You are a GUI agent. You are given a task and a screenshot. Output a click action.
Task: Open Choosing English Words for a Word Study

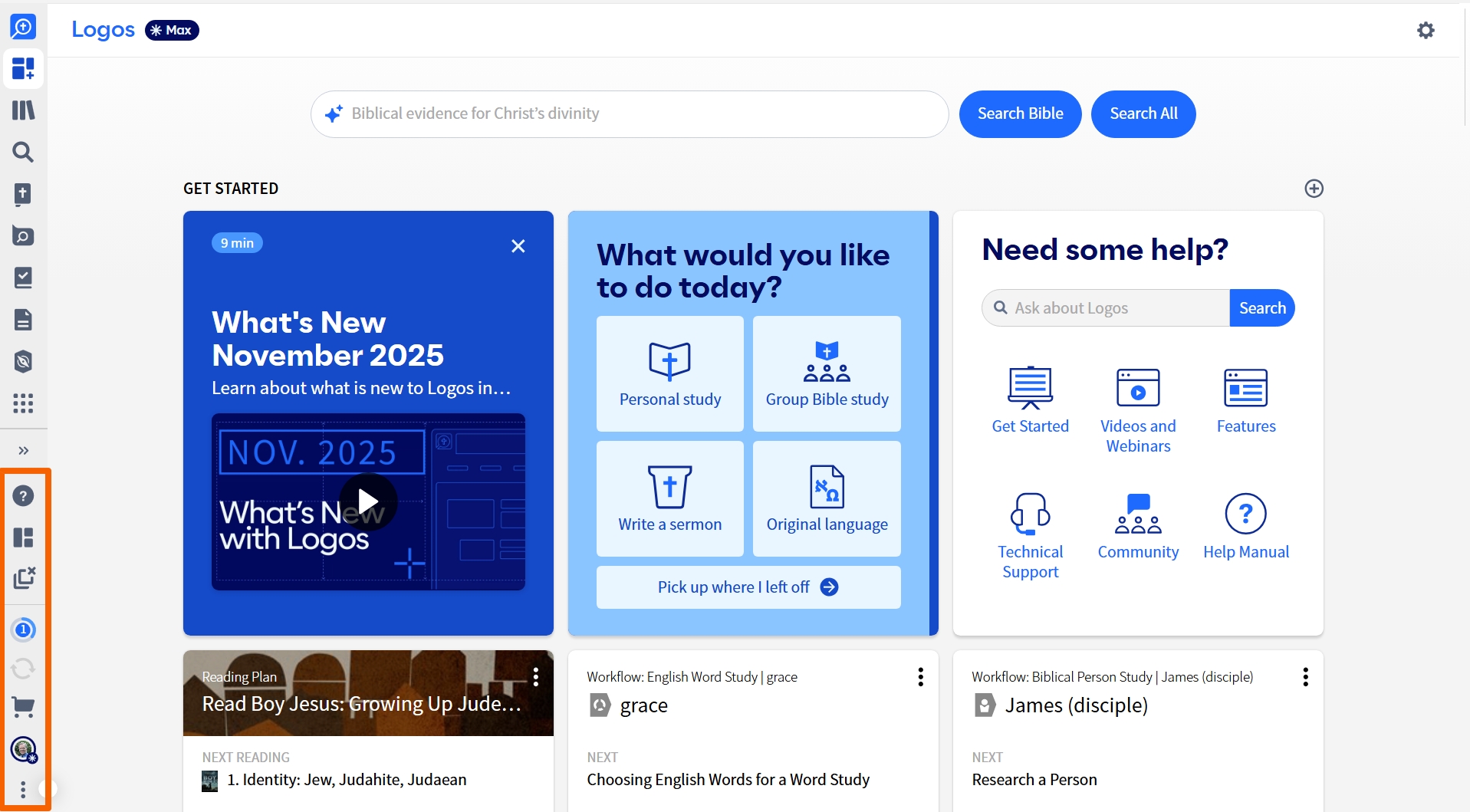pos(728,780)
